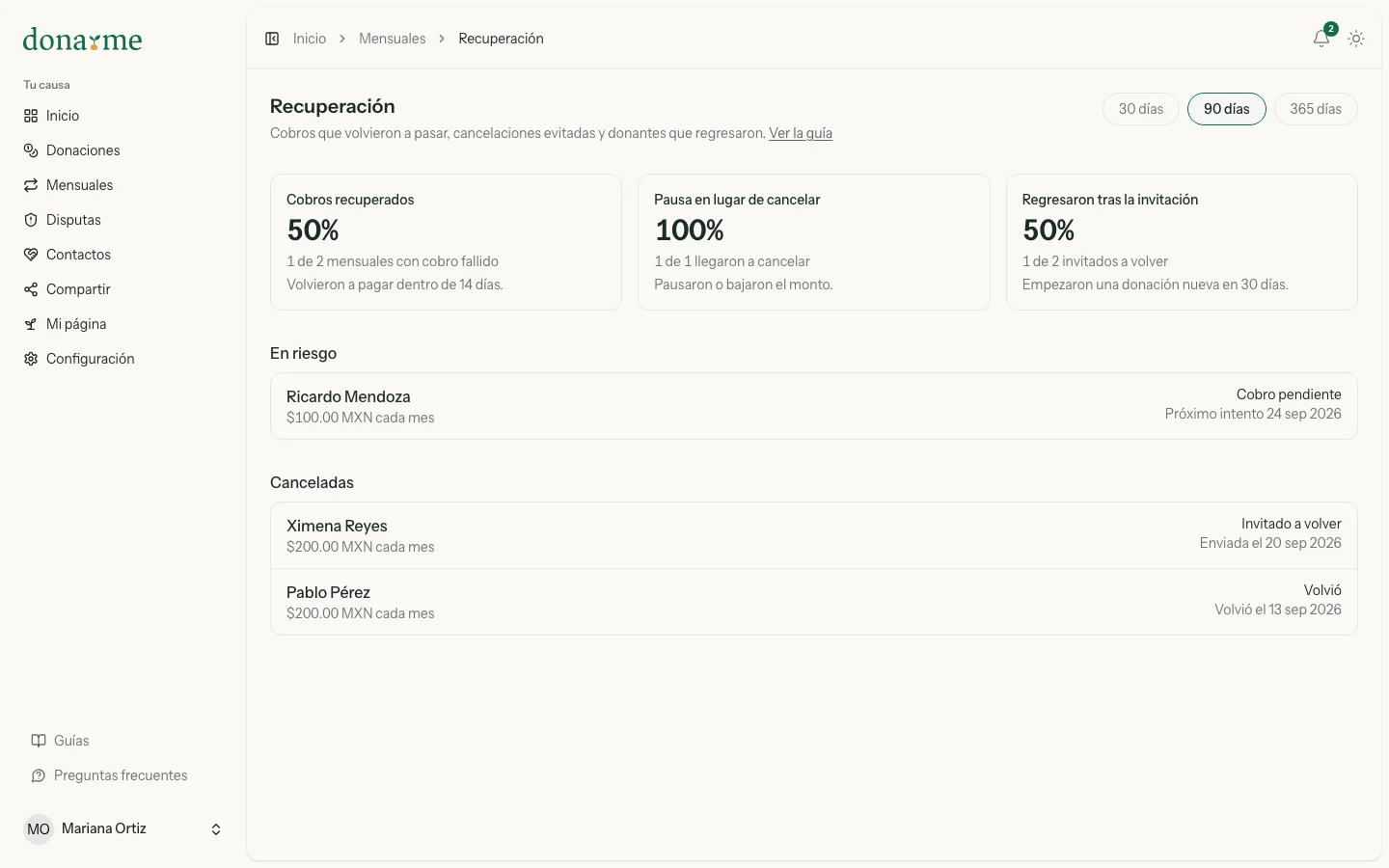Select the 365 días range
Image resolution: width=1389 pixels, height=868 pixels.
pyautogui.click(x=1316, y=109)
